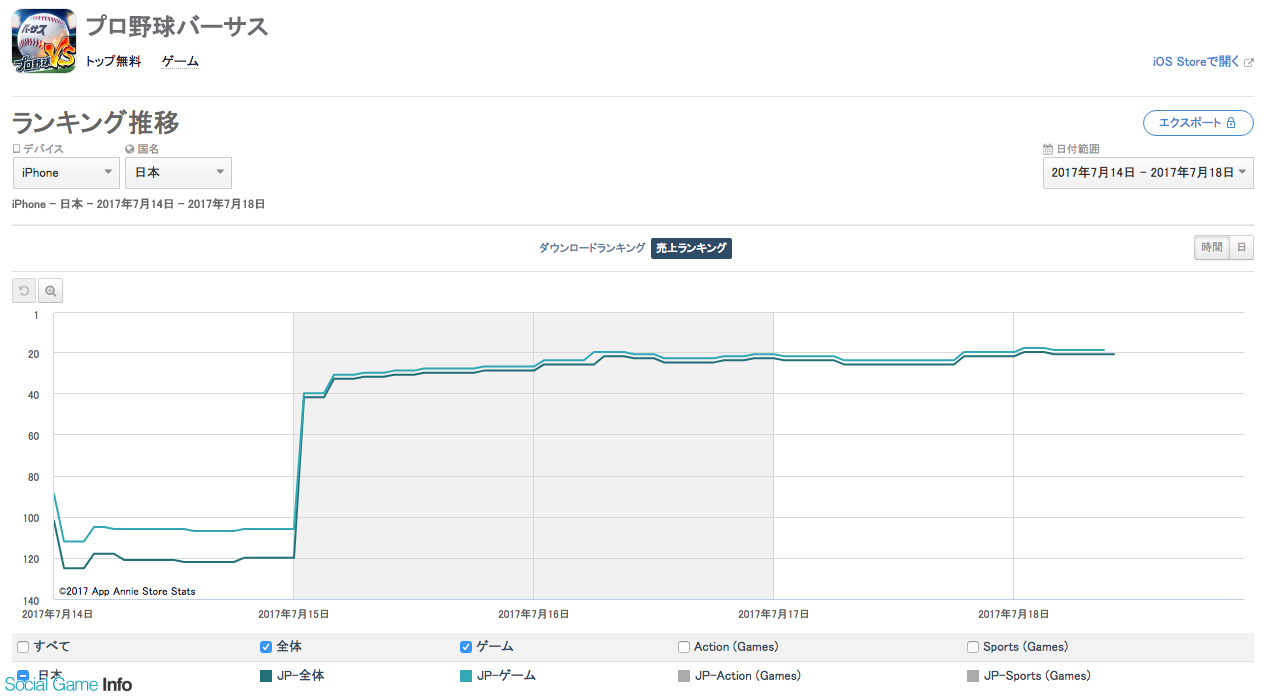Switch to ダウンロードランキング tab
The width and height of the screenshot is (1262, 697).
tap(592, 248)
